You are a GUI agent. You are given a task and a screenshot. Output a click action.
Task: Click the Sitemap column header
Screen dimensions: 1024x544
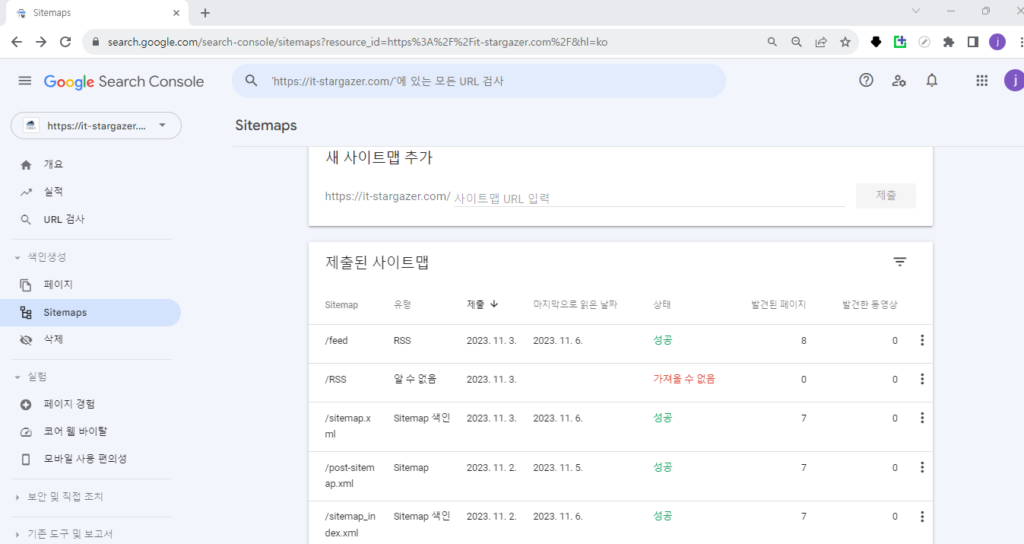coord(342,305)
